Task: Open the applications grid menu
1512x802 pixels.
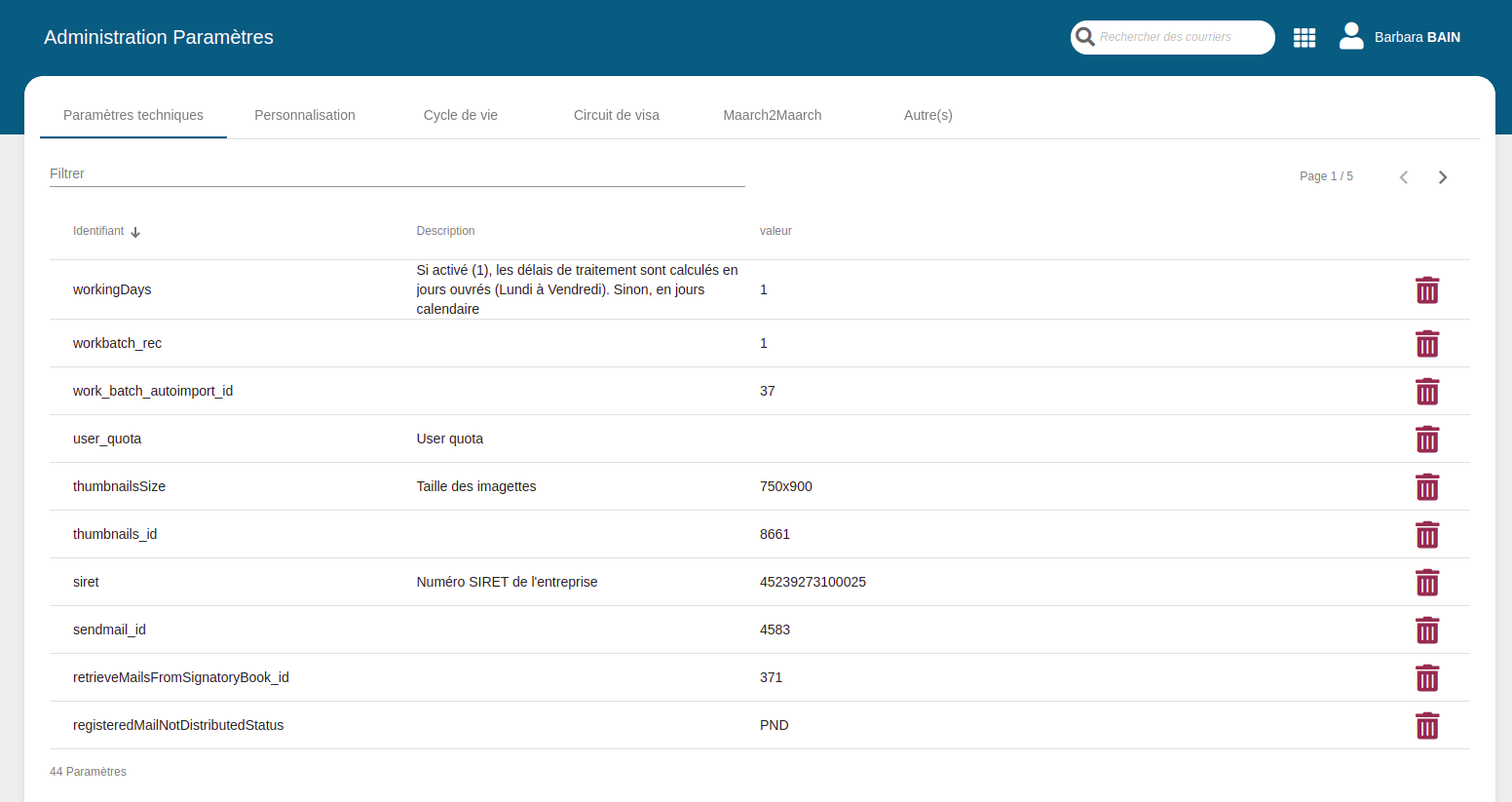Action: click(1304, 38)
